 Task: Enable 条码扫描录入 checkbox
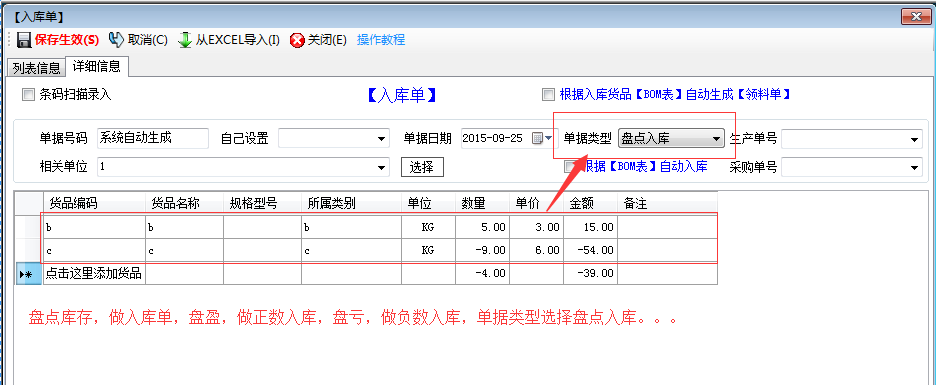[x=27, y=94]
